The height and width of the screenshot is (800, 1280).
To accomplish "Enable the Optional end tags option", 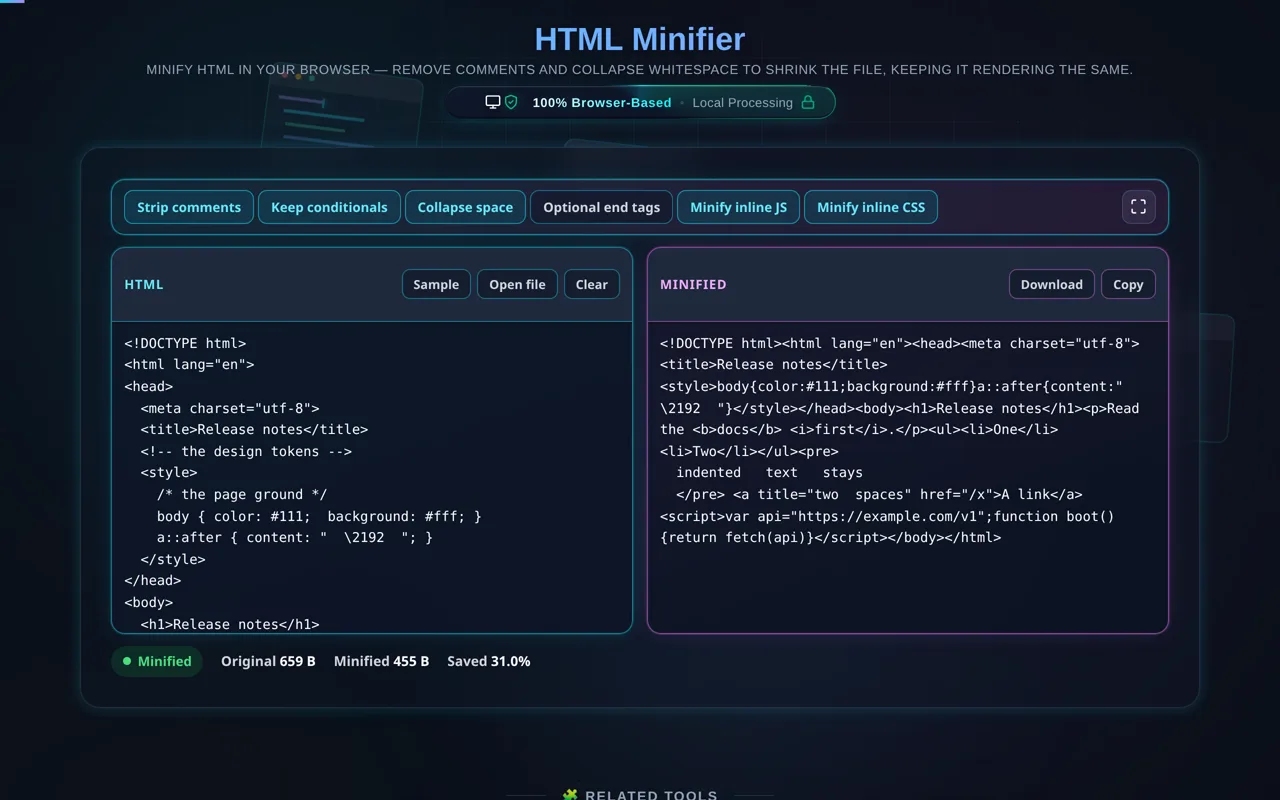I will click(x=601, y=207).
